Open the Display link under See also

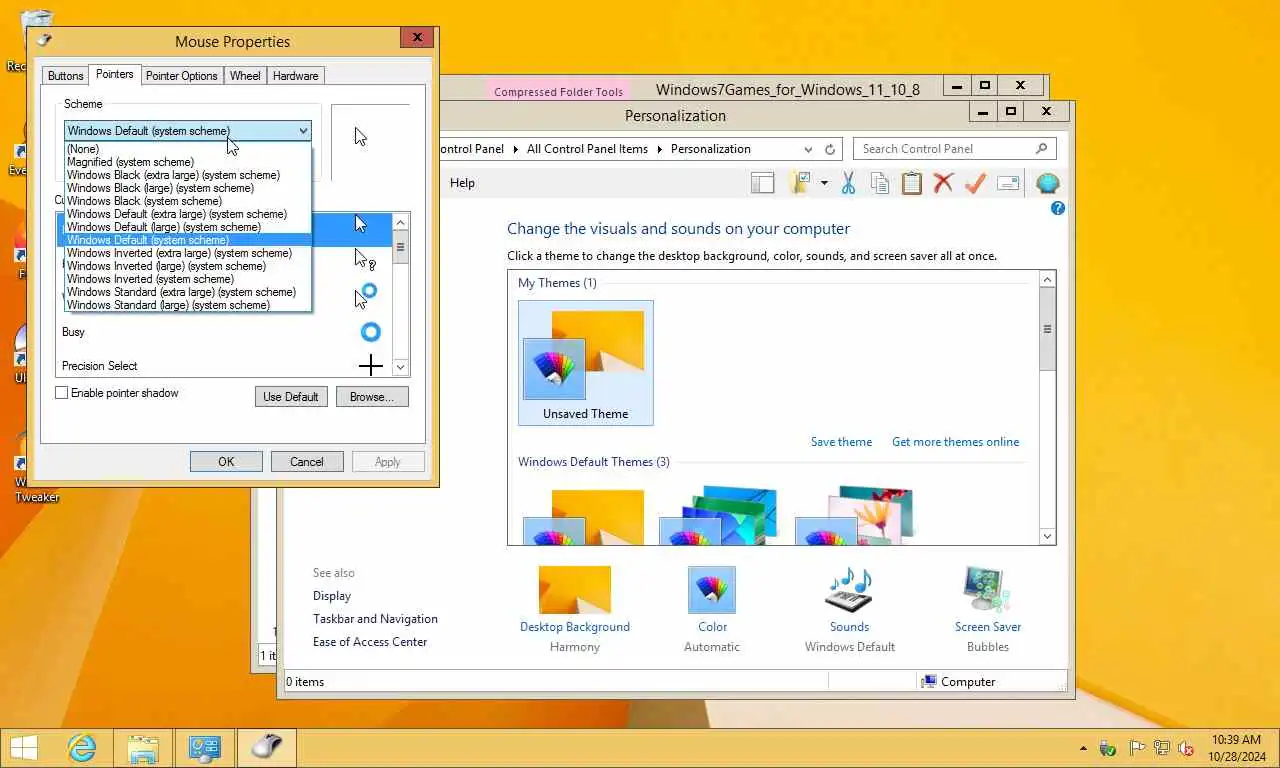pos(332,596)
